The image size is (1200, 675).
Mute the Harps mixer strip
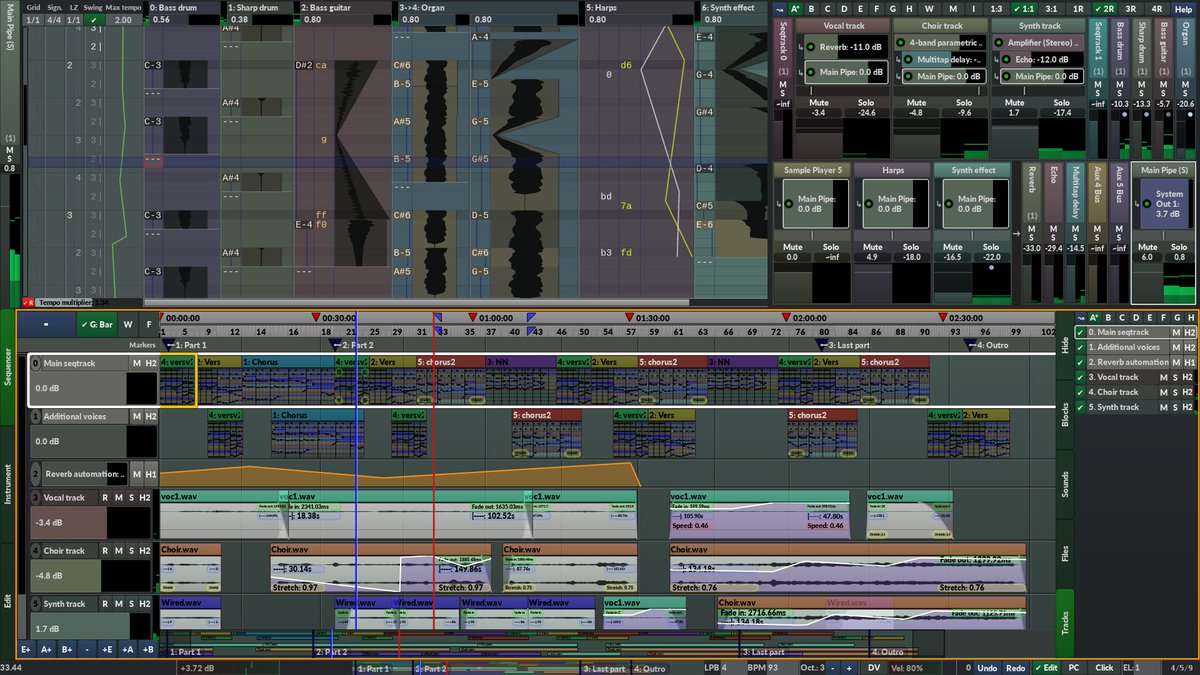873,247
